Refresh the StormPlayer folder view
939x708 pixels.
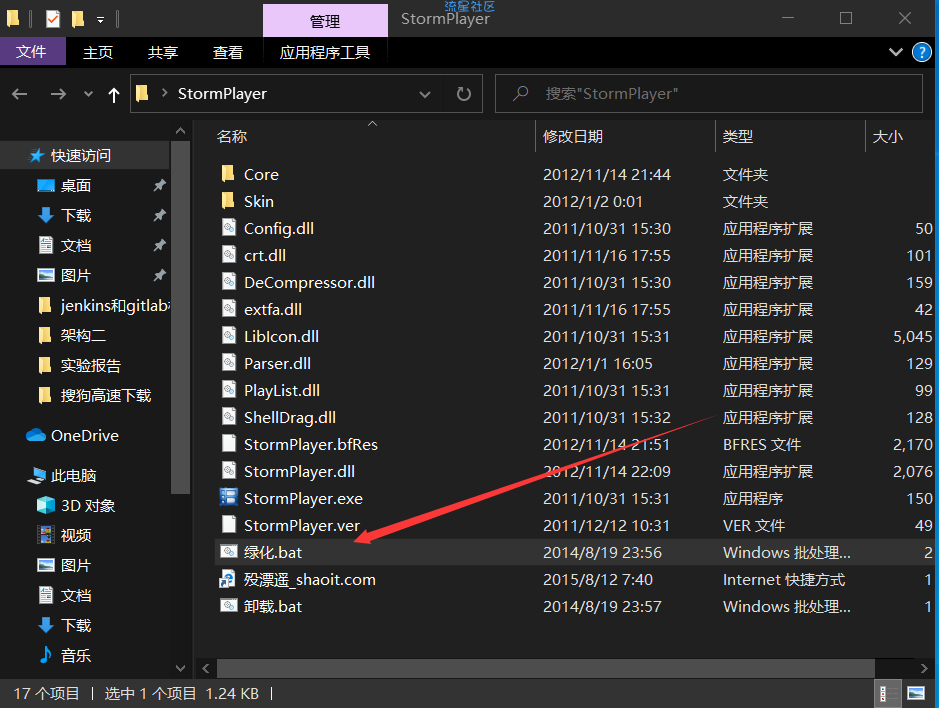pos(464,94)
